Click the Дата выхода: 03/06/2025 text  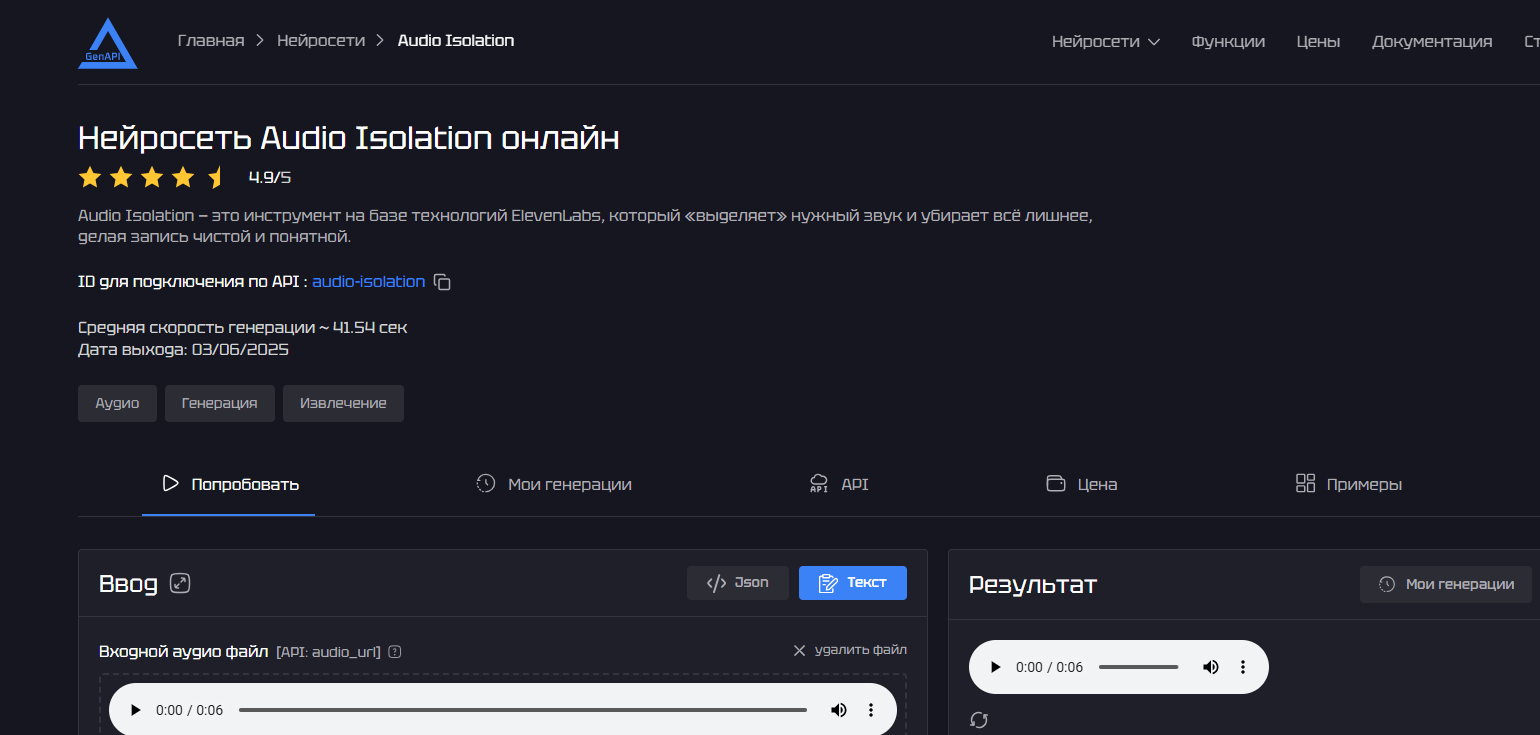[x=184, y=350]
